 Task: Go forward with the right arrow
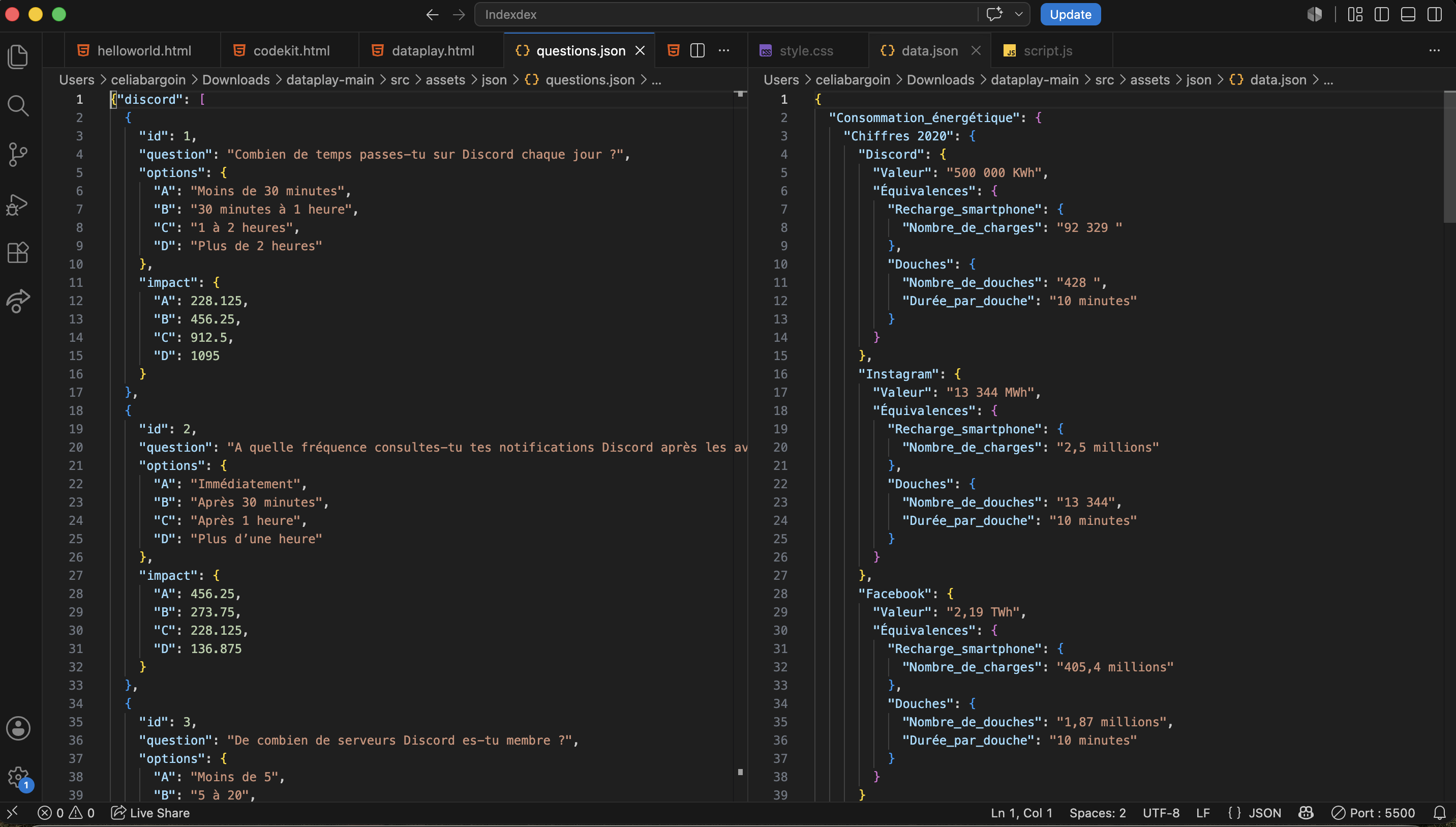(x=459, y=15)
